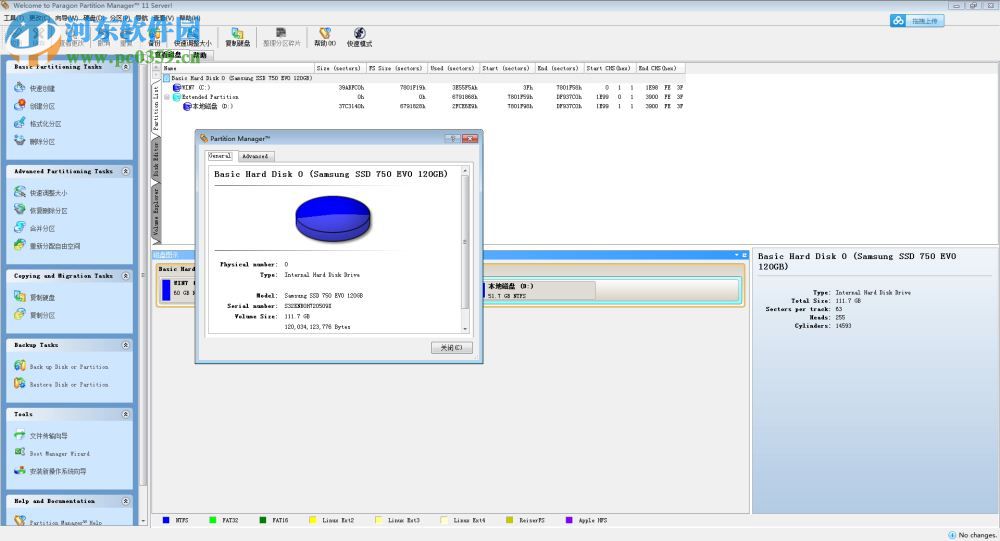This screenshot has height=541, width=1000.
Task: Click the Size (sectors) column header
Action: (x=339, y=68)
